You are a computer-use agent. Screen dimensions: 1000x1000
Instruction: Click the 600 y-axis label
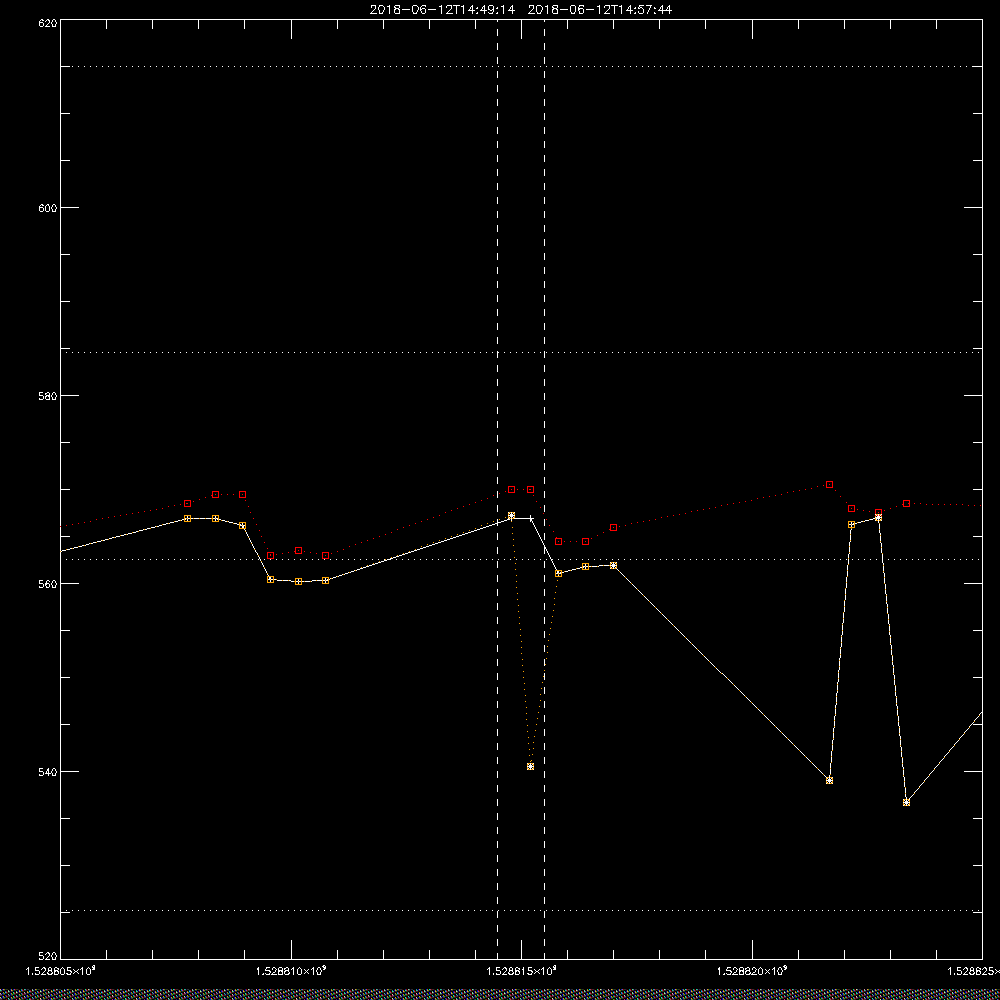pyautogui.click(x=48, y=208)
